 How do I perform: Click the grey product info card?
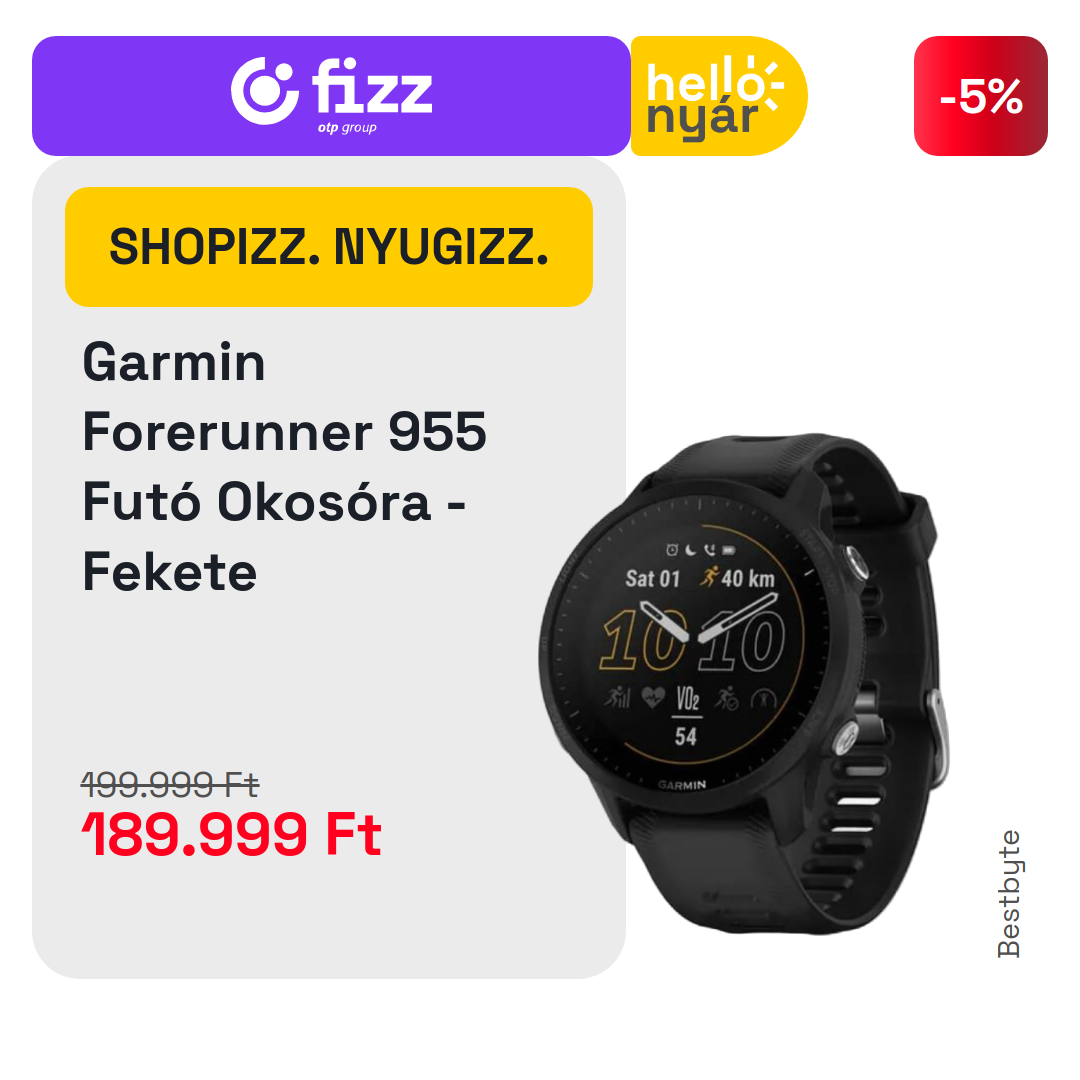point(329,568)
